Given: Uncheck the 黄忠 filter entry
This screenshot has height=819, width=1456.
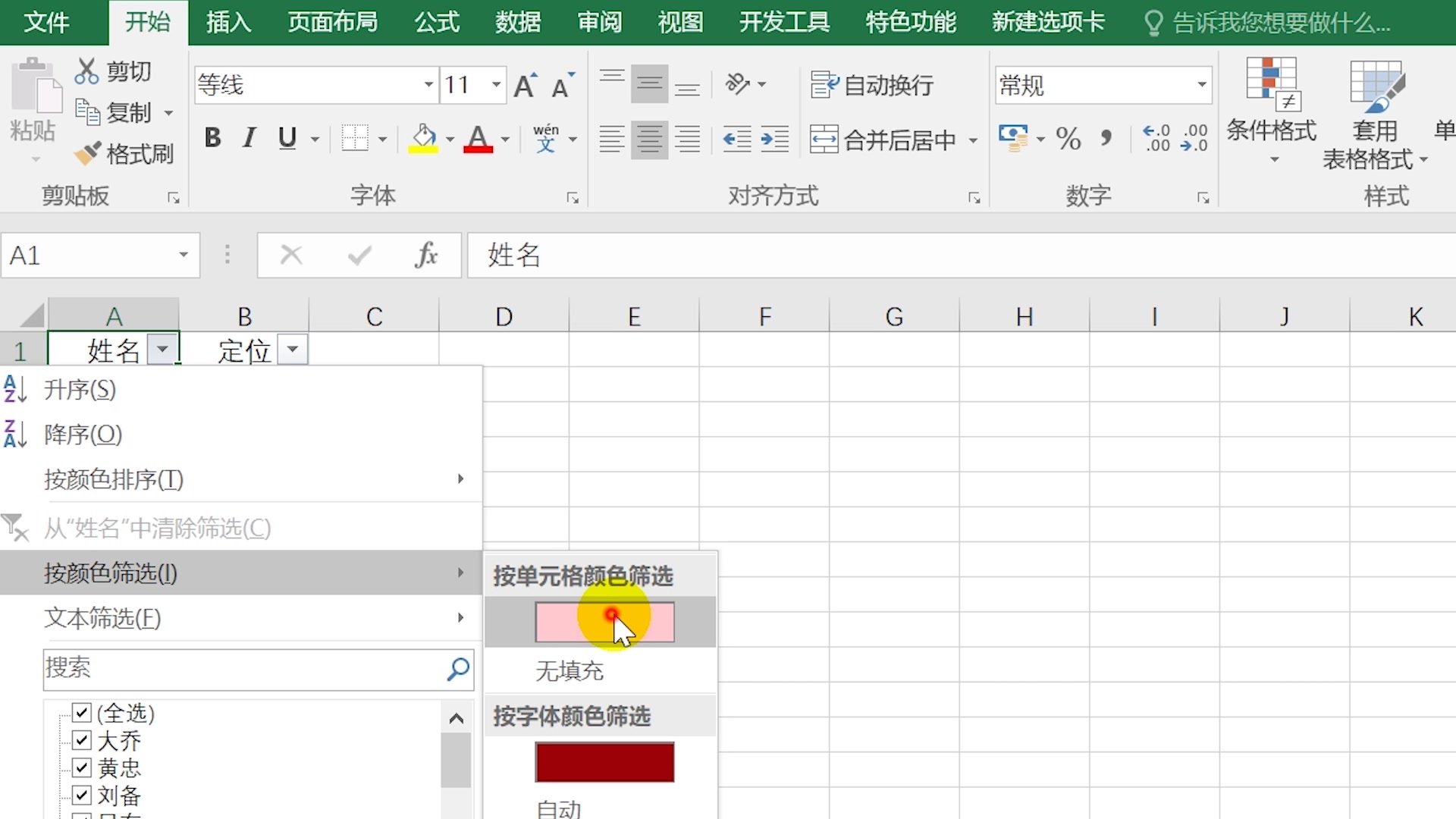Looking at the screenshot, I should click(80, 768).
